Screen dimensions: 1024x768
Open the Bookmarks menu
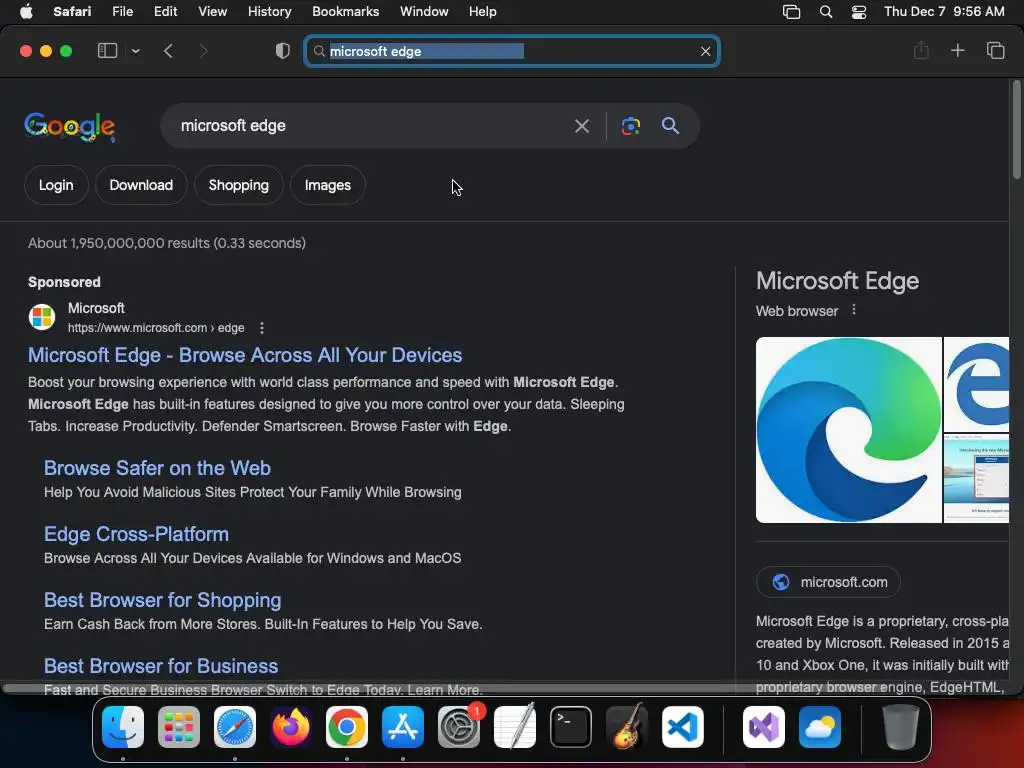point(345,12)
